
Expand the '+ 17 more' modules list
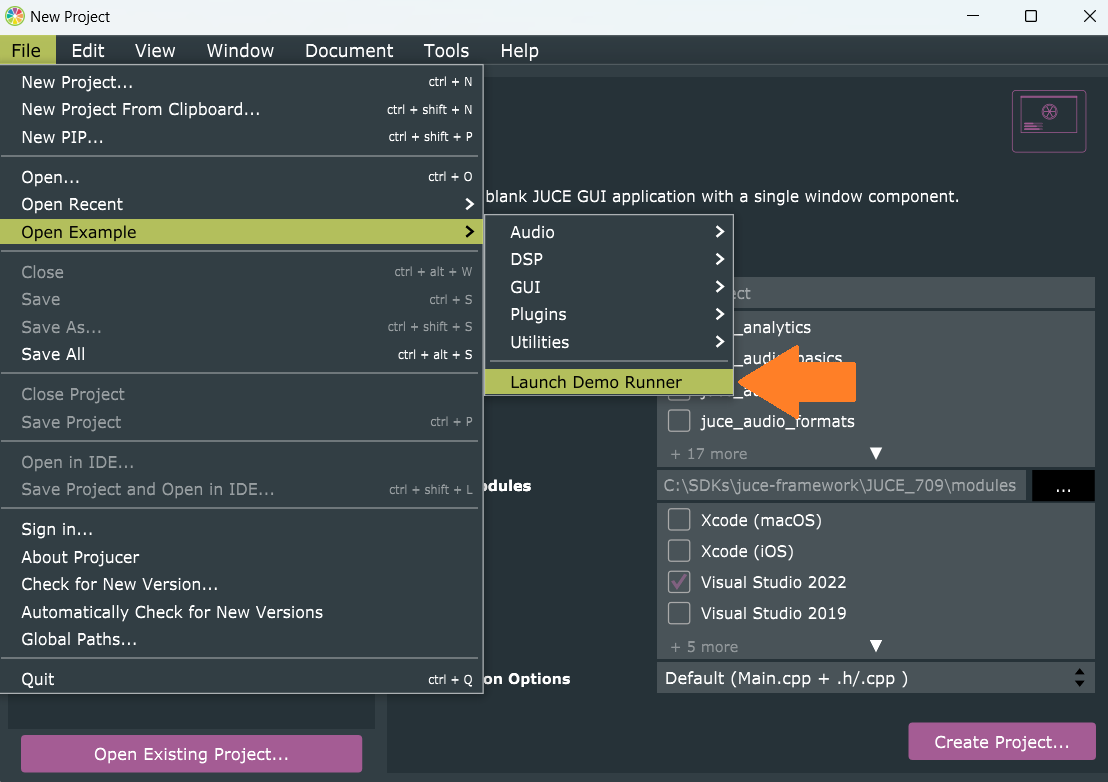(x=876, y=454)
